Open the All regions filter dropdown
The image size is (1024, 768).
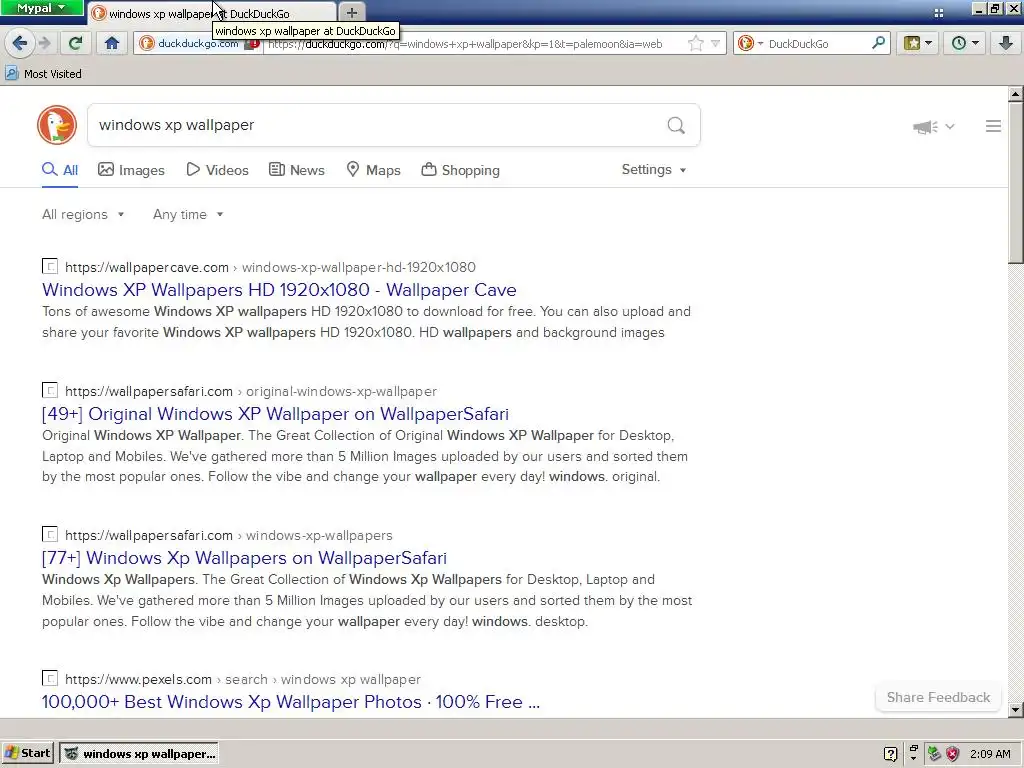[83, 214]
